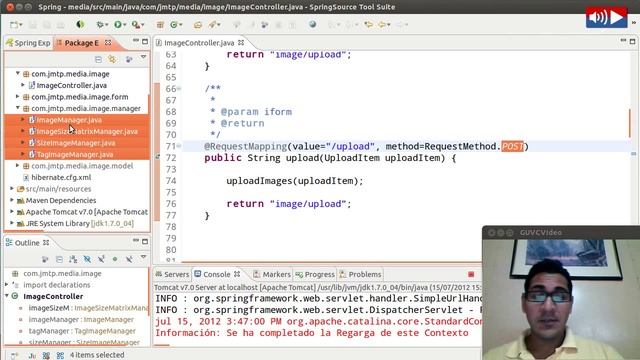Close the ImageController.java editor tab

click(x=241, y=42)
